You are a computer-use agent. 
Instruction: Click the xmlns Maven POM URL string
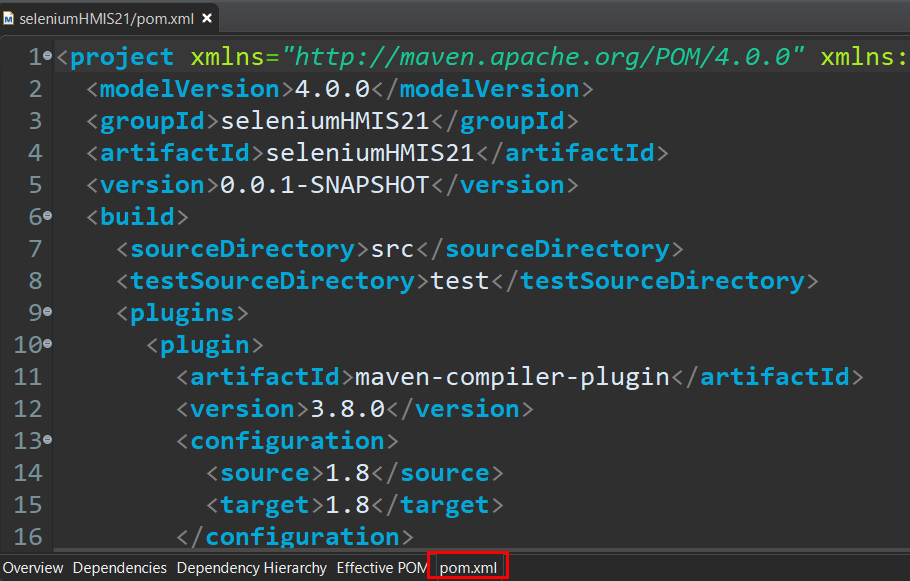pyautogui.click(x=542, y=57)
